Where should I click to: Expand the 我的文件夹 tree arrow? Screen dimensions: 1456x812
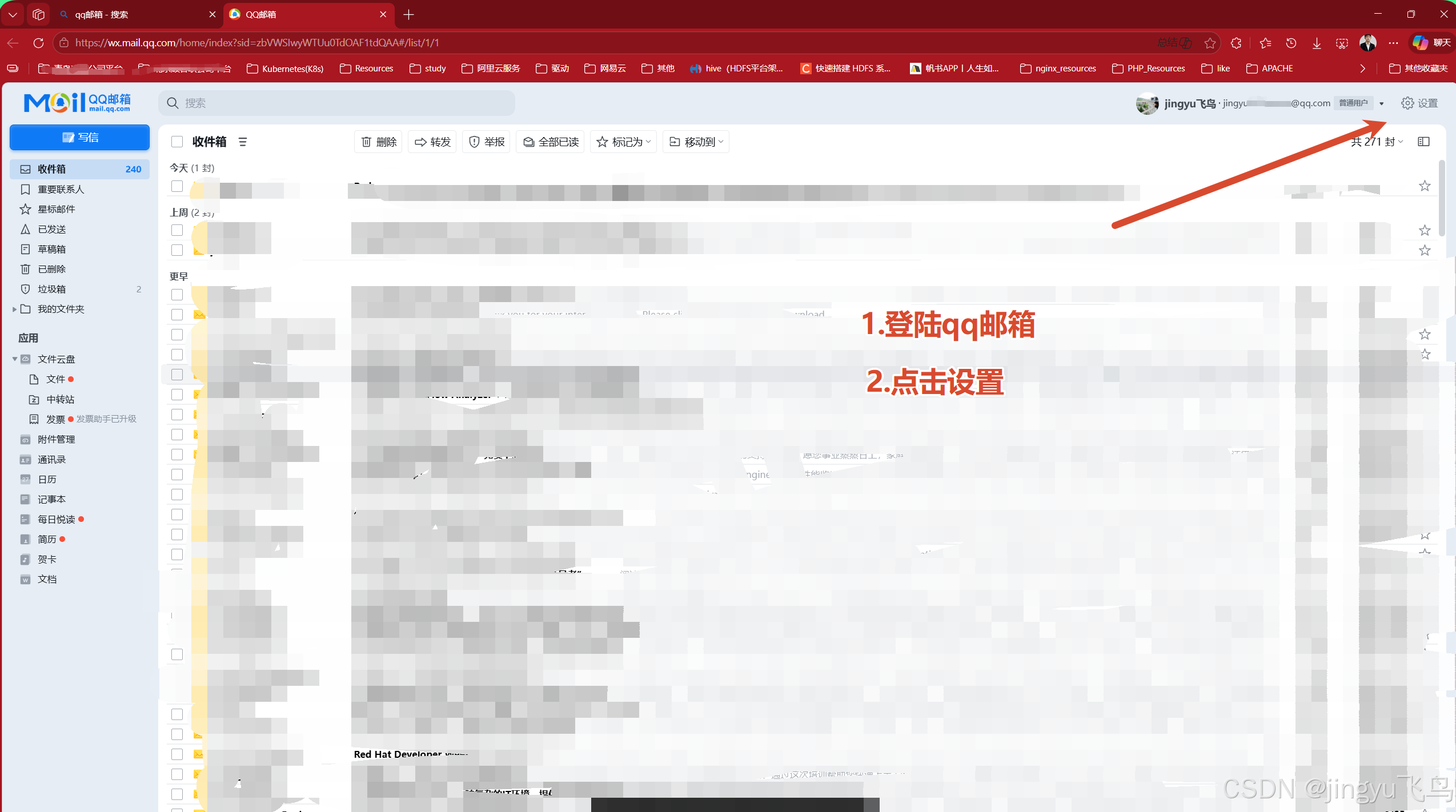(x=14, y=309)
